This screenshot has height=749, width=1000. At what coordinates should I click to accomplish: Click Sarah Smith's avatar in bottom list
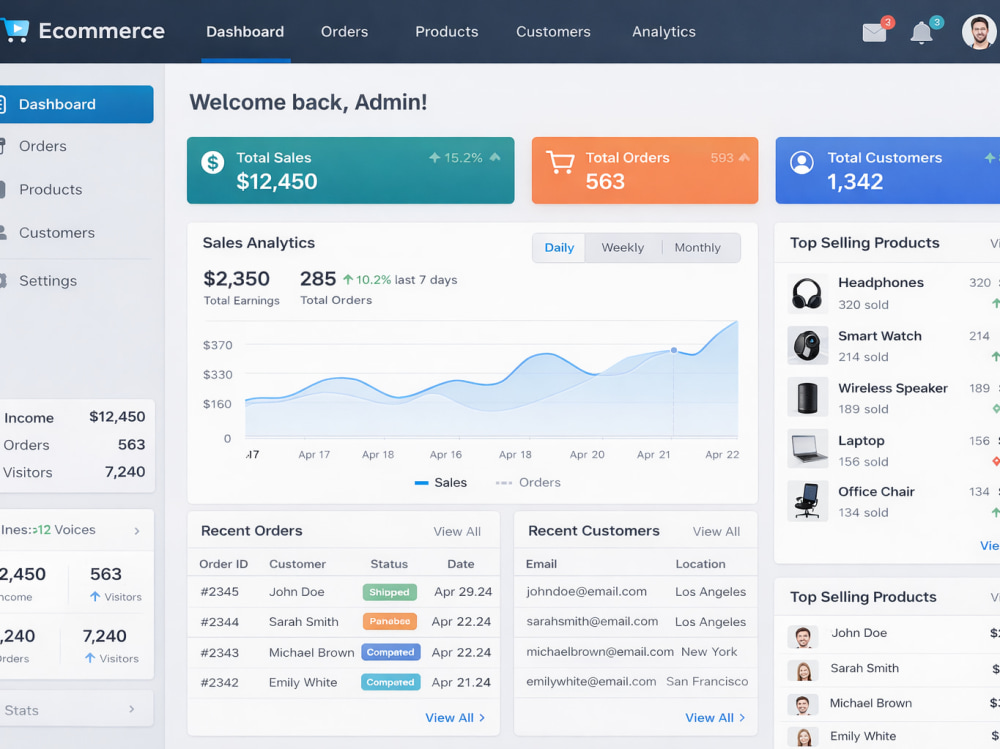(x=803, y=671)
